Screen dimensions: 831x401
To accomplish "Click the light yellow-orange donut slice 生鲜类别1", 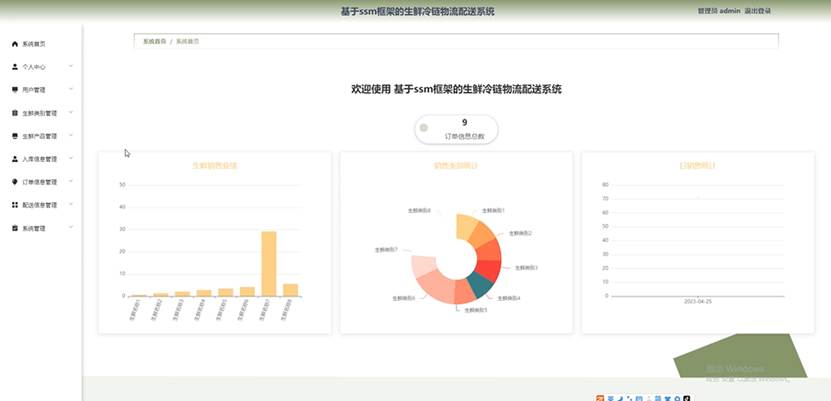I will click(x=466, y=226).
